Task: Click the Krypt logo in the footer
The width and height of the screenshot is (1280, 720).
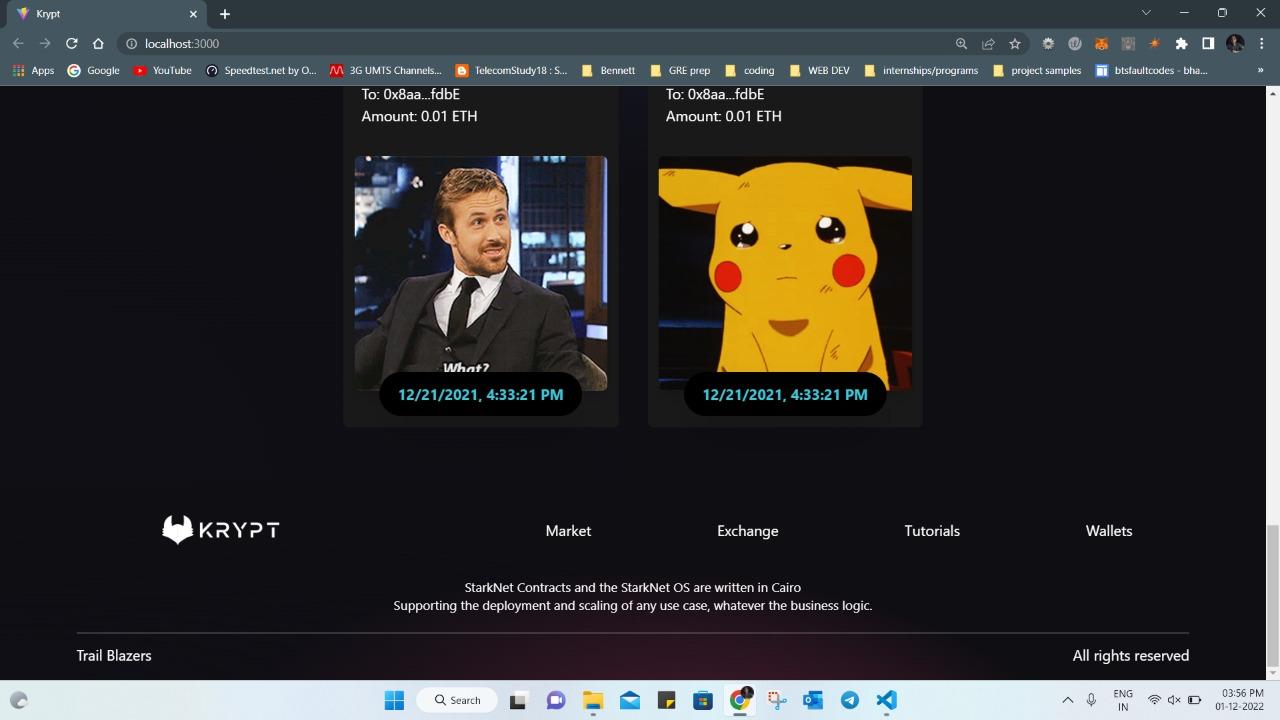Action: [x=221, y=530]
